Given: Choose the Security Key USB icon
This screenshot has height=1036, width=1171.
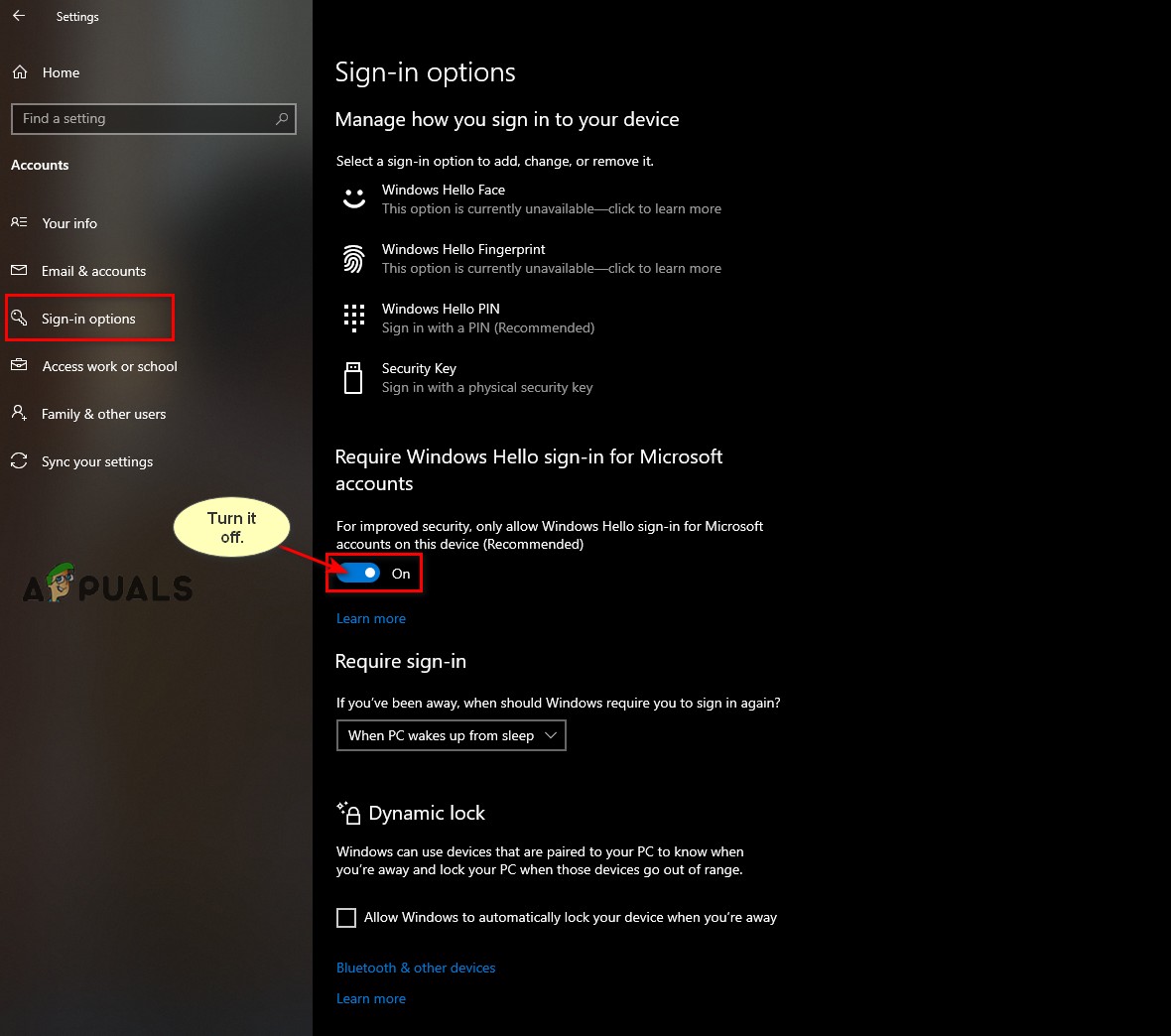Looking at the screenshot, I should pyautogui.click(x=353, y=378).
